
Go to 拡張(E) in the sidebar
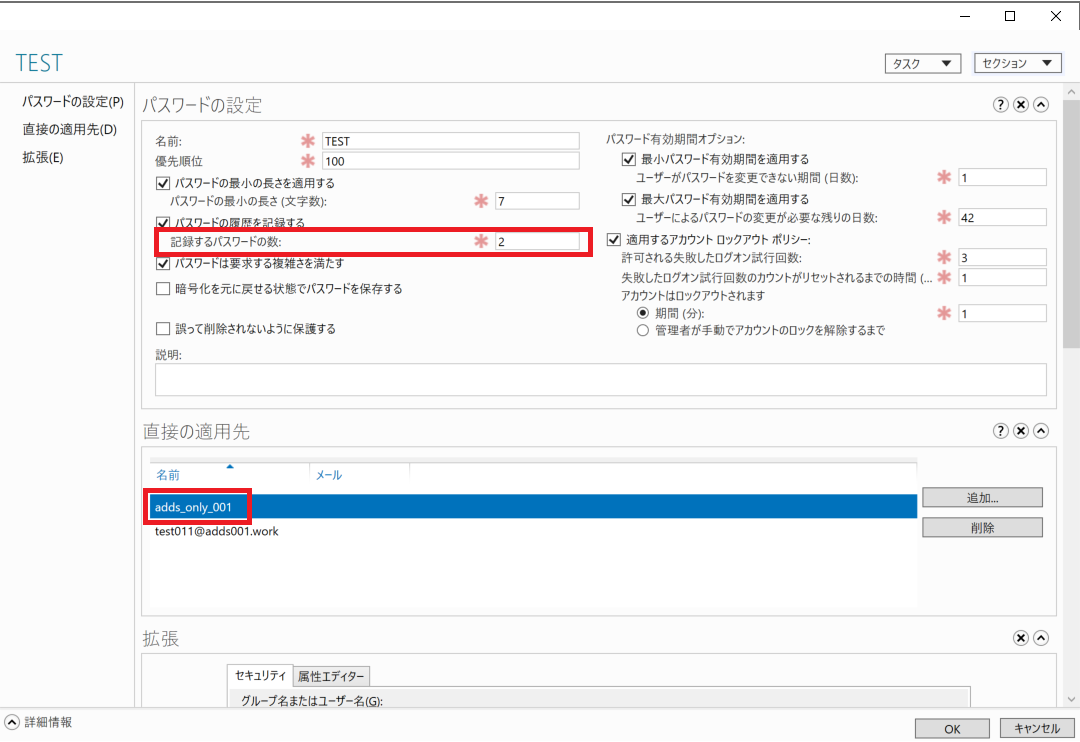[x=43, y=158]
